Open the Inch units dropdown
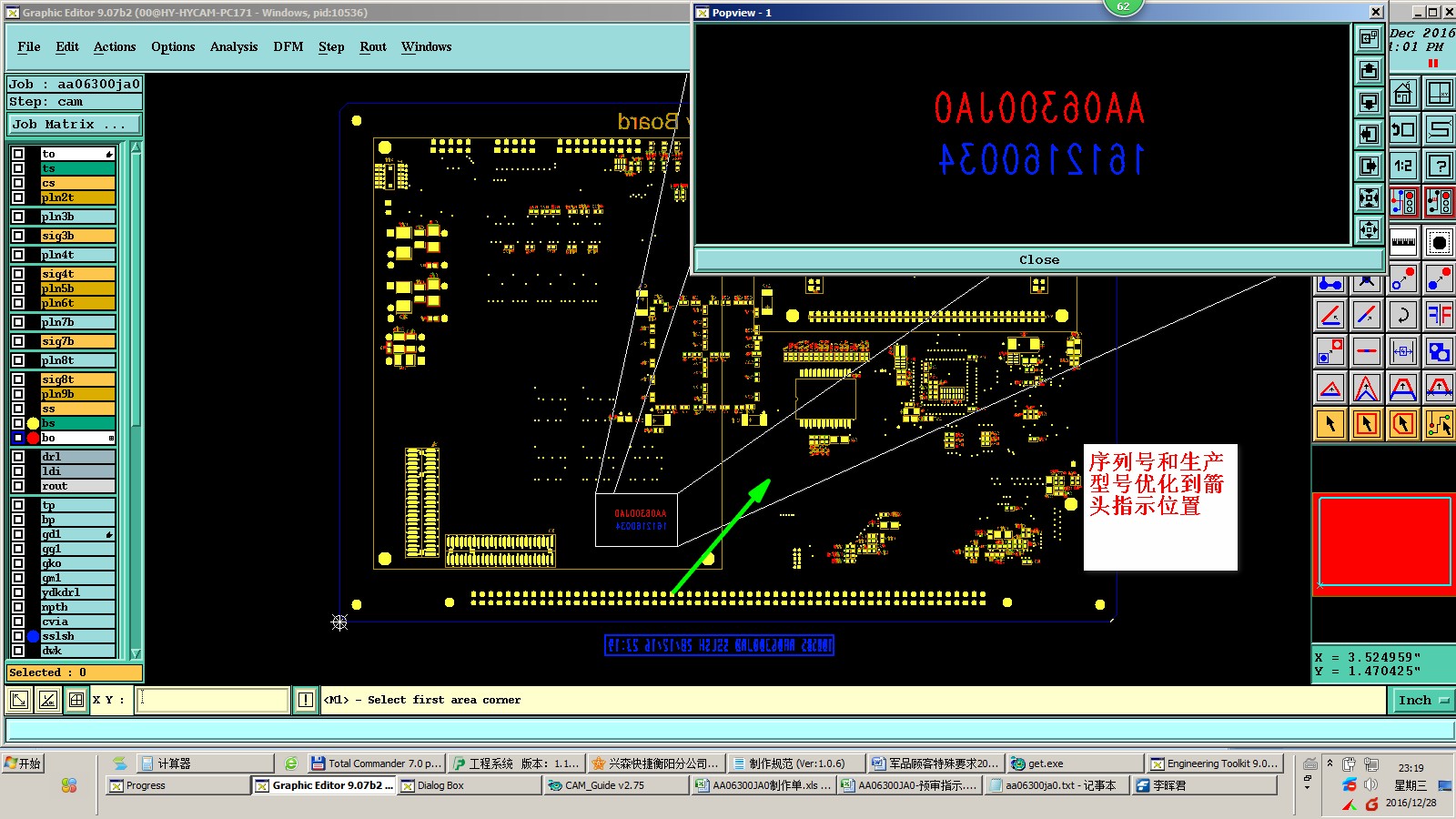 point(1421,700)
